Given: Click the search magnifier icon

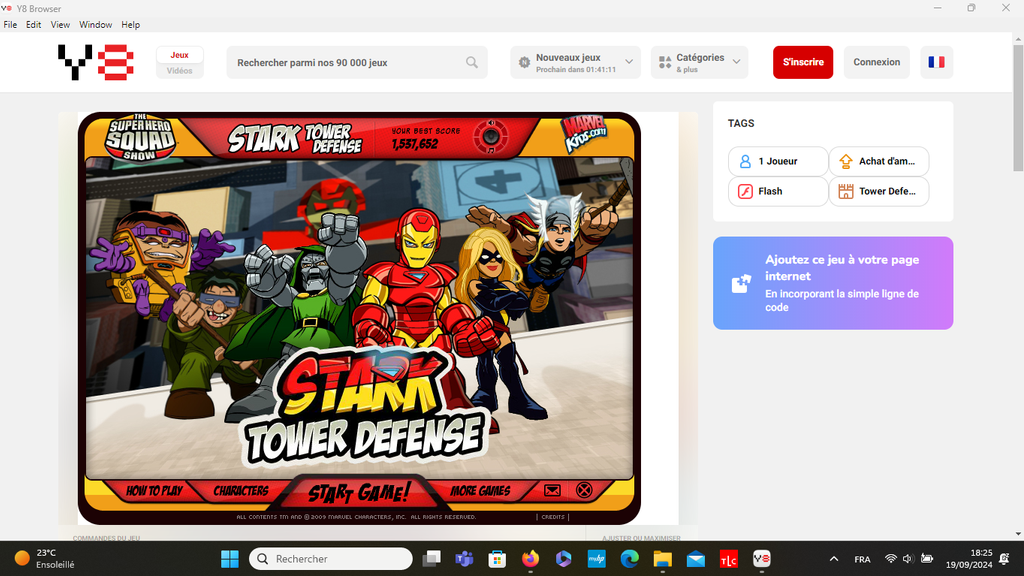Looking at the screenshot, I should click(472, 63).
